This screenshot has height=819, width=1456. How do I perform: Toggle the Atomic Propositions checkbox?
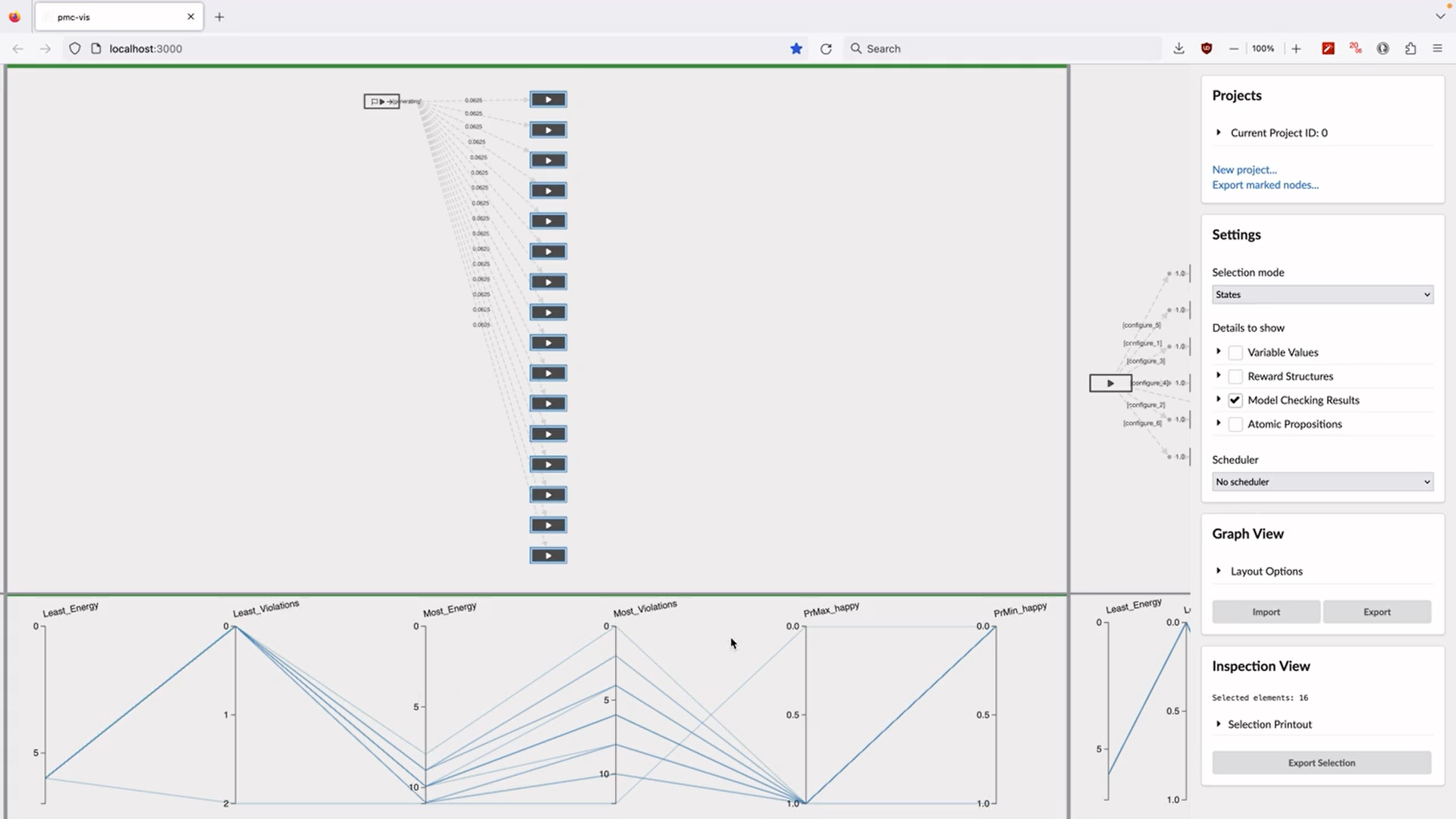click(1235, 425)
